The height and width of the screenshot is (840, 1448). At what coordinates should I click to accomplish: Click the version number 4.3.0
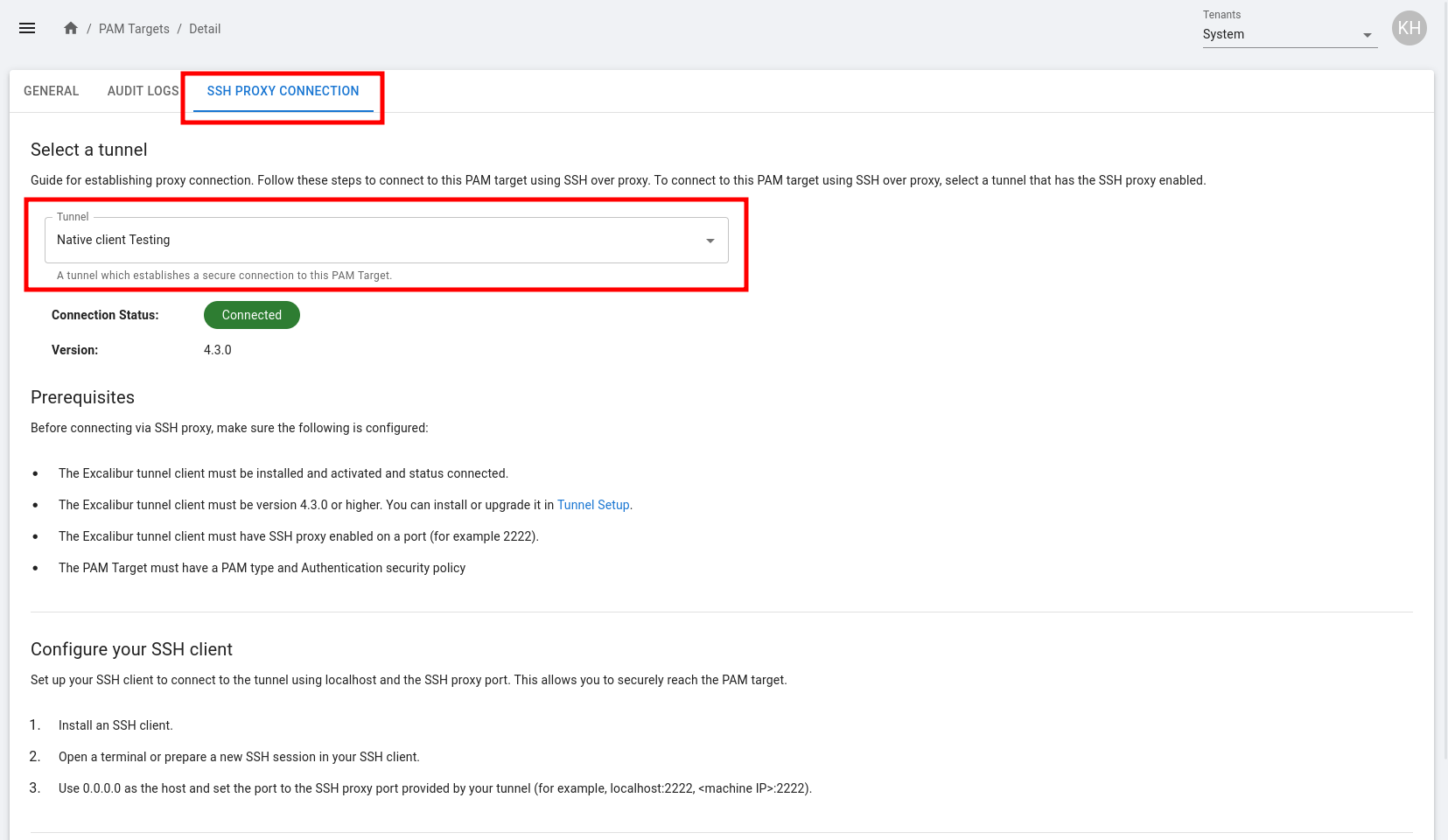pyautogui.click(x=218, y=350)
